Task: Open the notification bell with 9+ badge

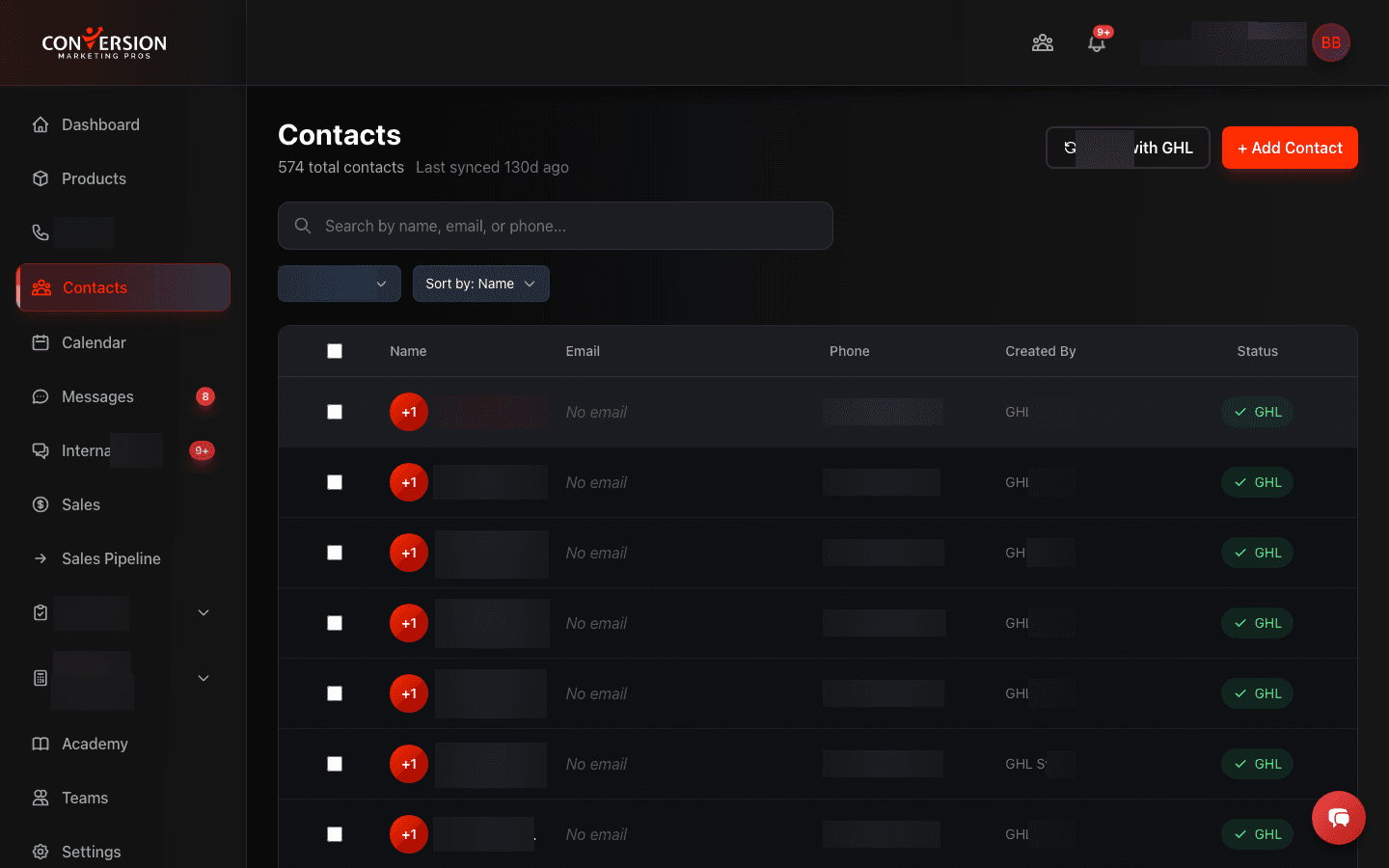Action: [x=1097, y=42]
